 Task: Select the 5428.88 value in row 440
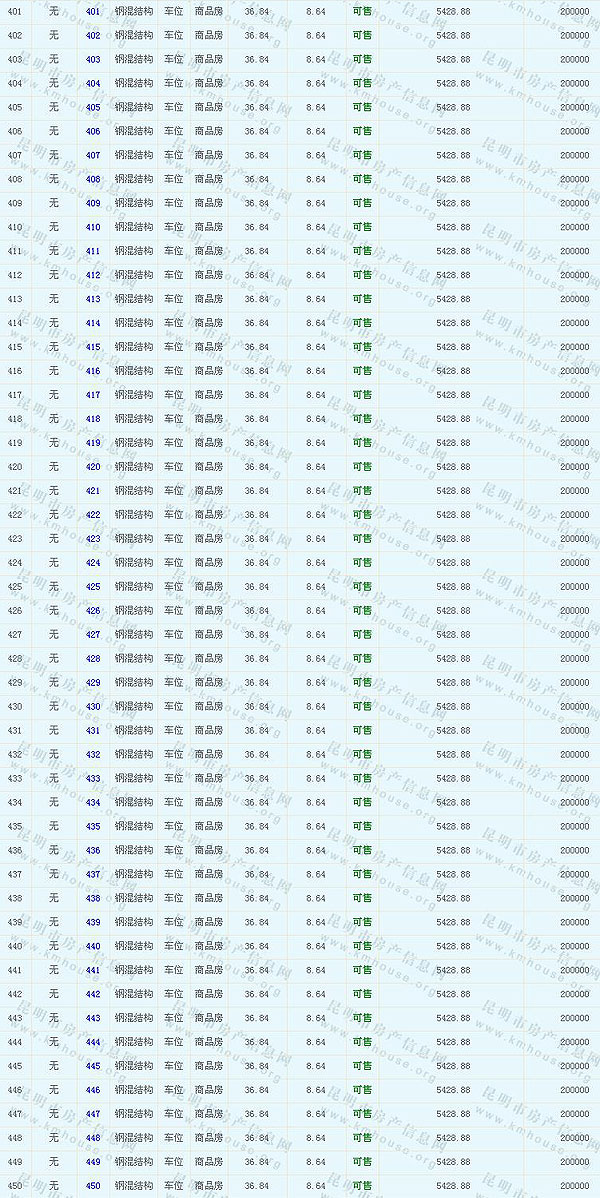453,946
